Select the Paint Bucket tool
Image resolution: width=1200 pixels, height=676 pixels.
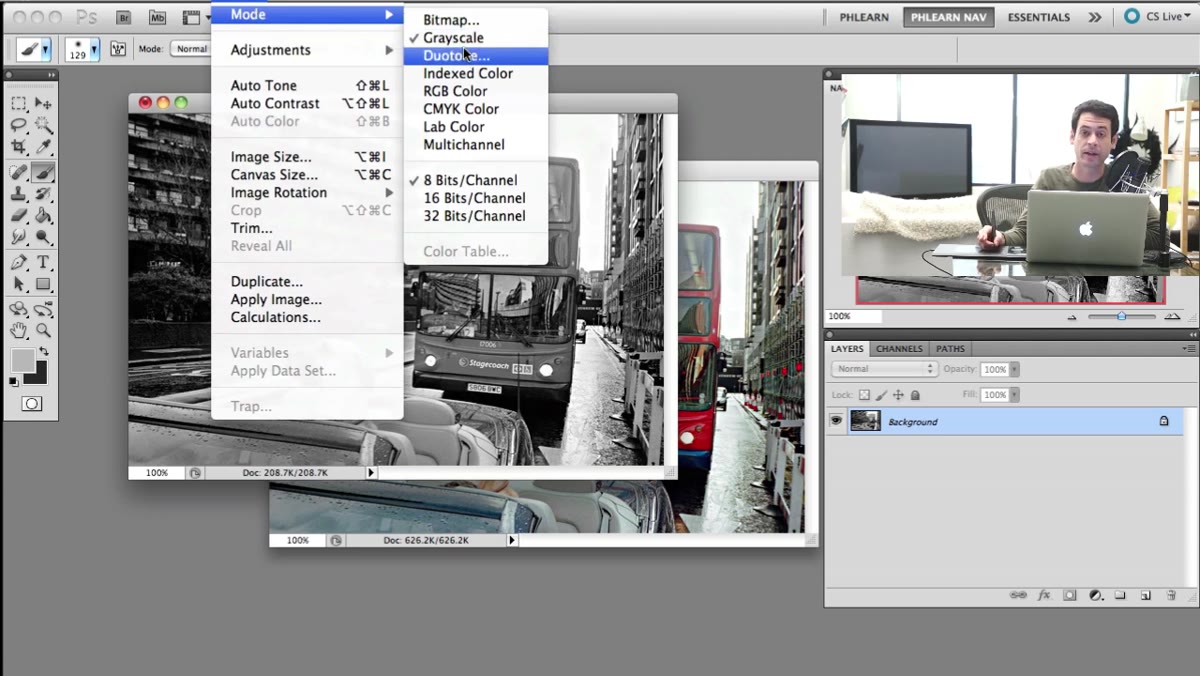point(43,215)
